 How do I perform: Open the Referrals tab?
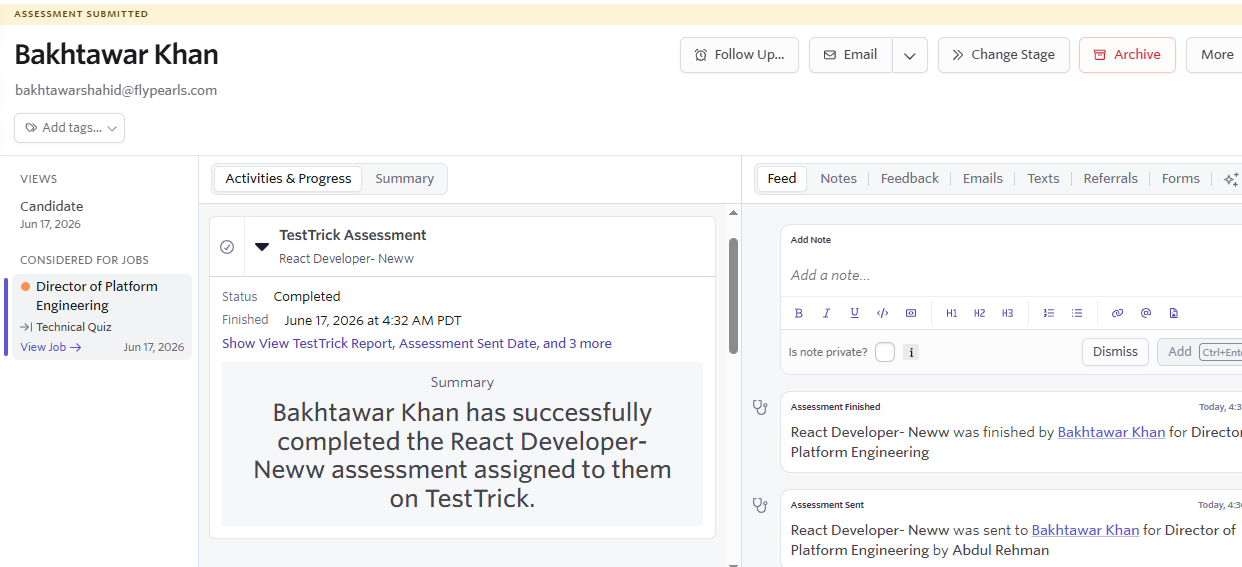(x=1111, y=179)
